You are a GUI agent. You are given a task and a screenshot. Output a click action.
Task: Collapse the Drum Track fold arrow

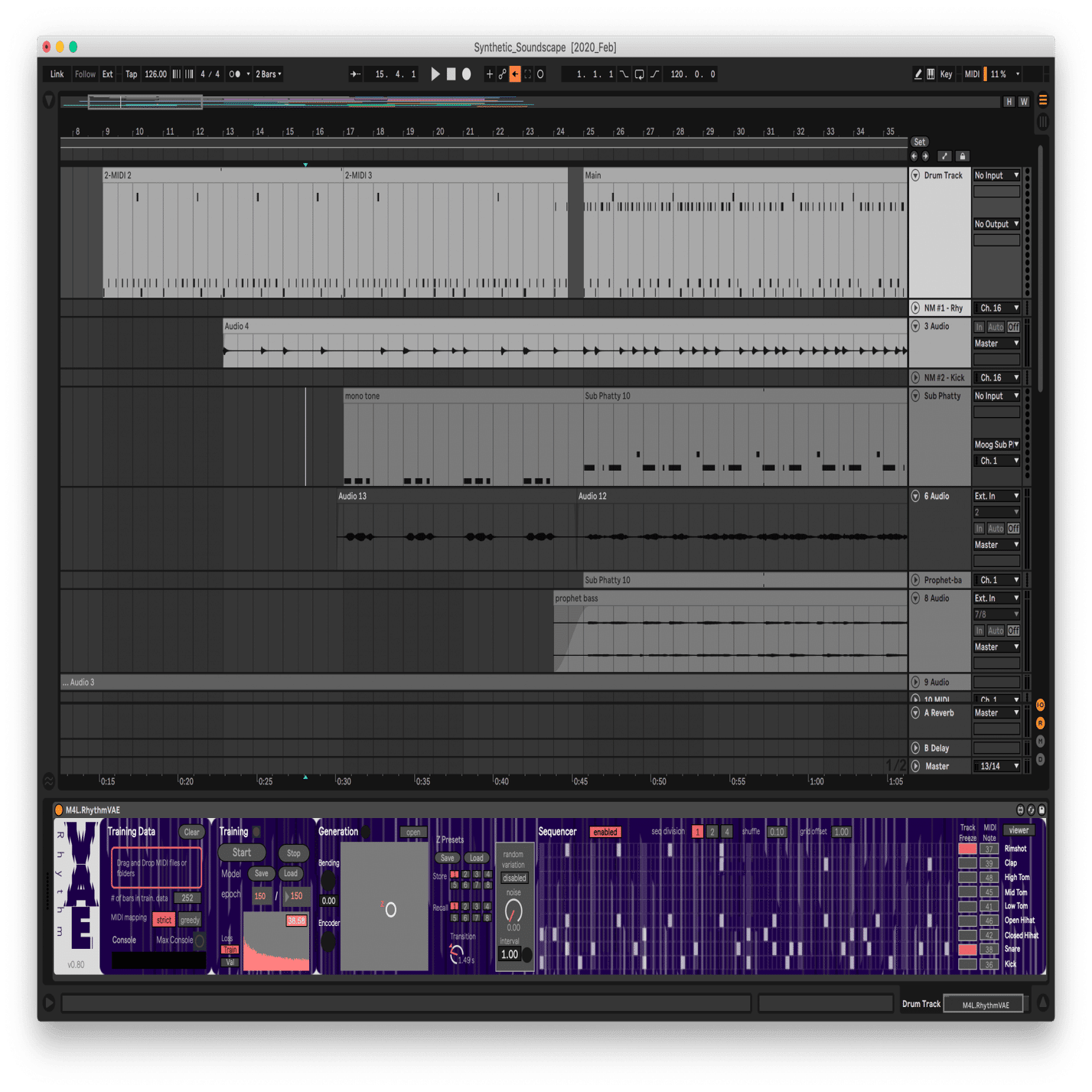(x=915, y=175)
